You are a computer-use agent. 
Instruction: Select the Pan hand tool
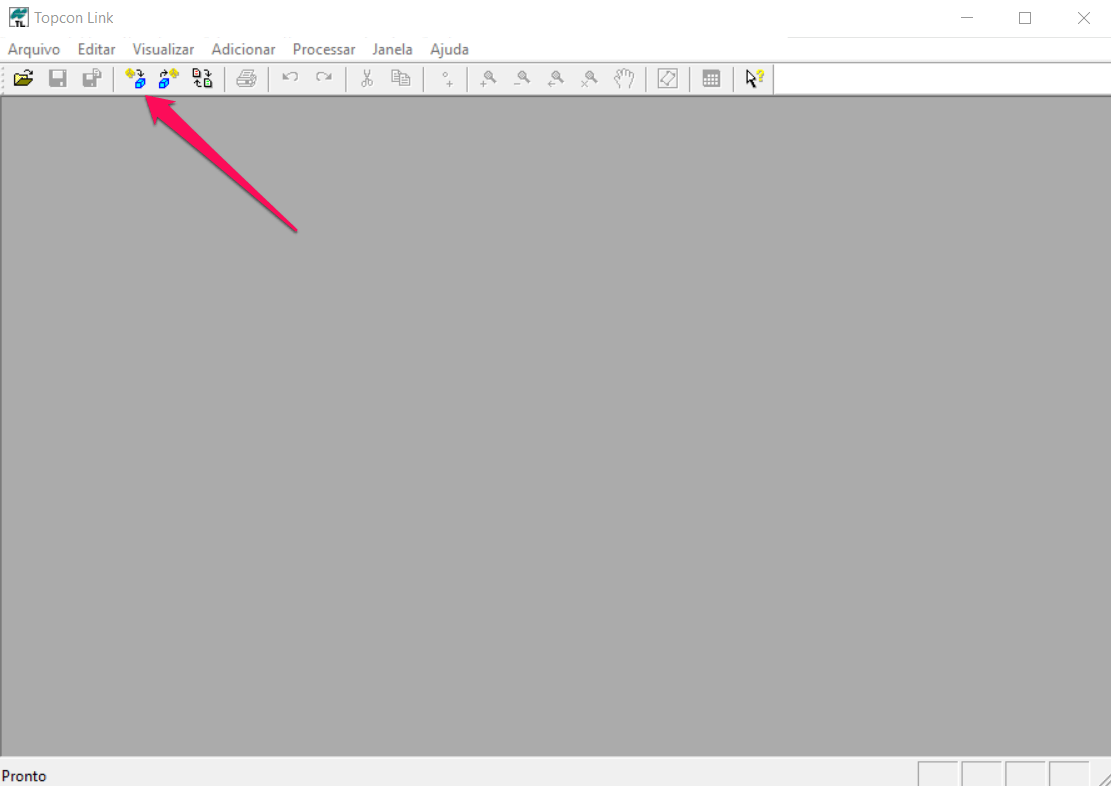pyautogui.click(x=624, y=78)
